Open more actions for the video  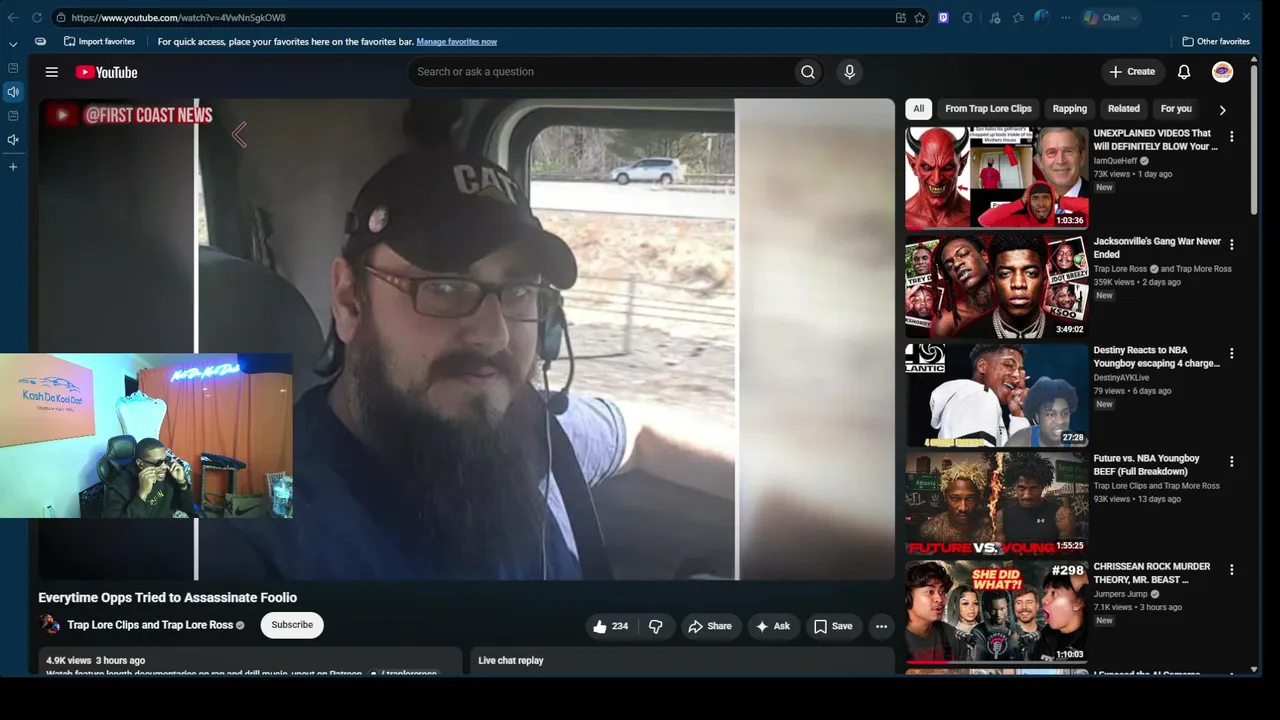tap(881, 626)
